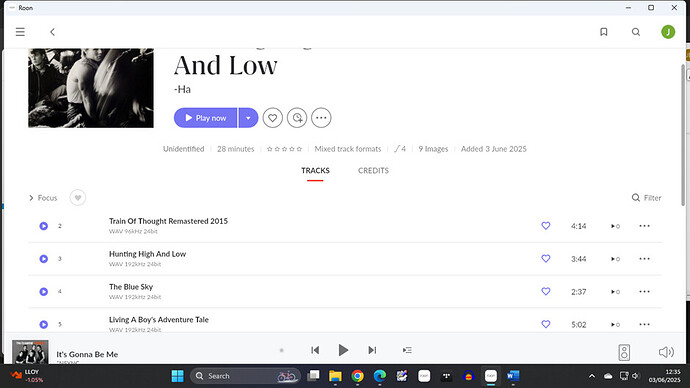Toggle the favorites heart filter next to Focus
Screen dimensions: 690x388
click(x=78, y=198)
